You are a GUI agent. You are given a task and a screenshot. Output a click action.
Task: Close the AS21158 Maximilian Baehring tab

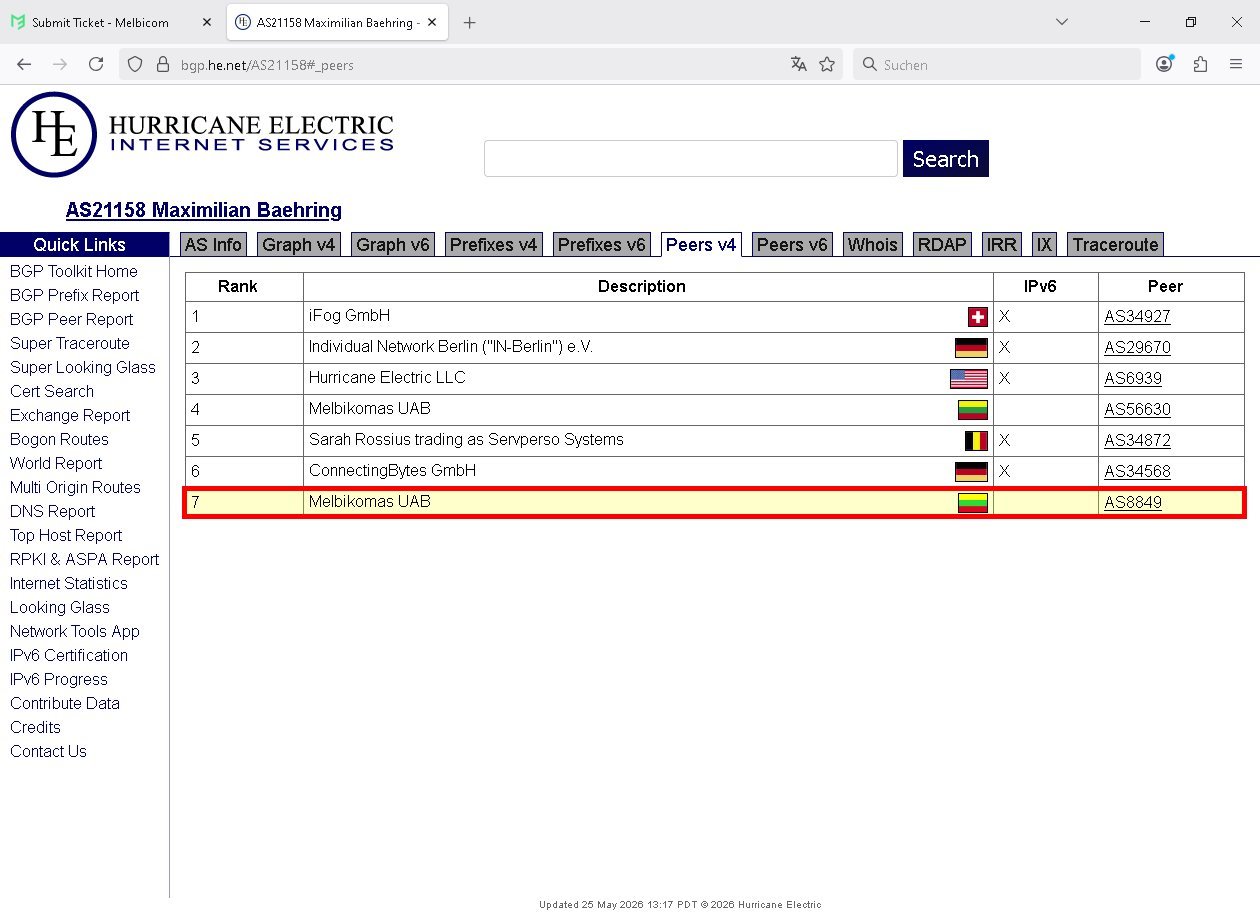(433, 22)
